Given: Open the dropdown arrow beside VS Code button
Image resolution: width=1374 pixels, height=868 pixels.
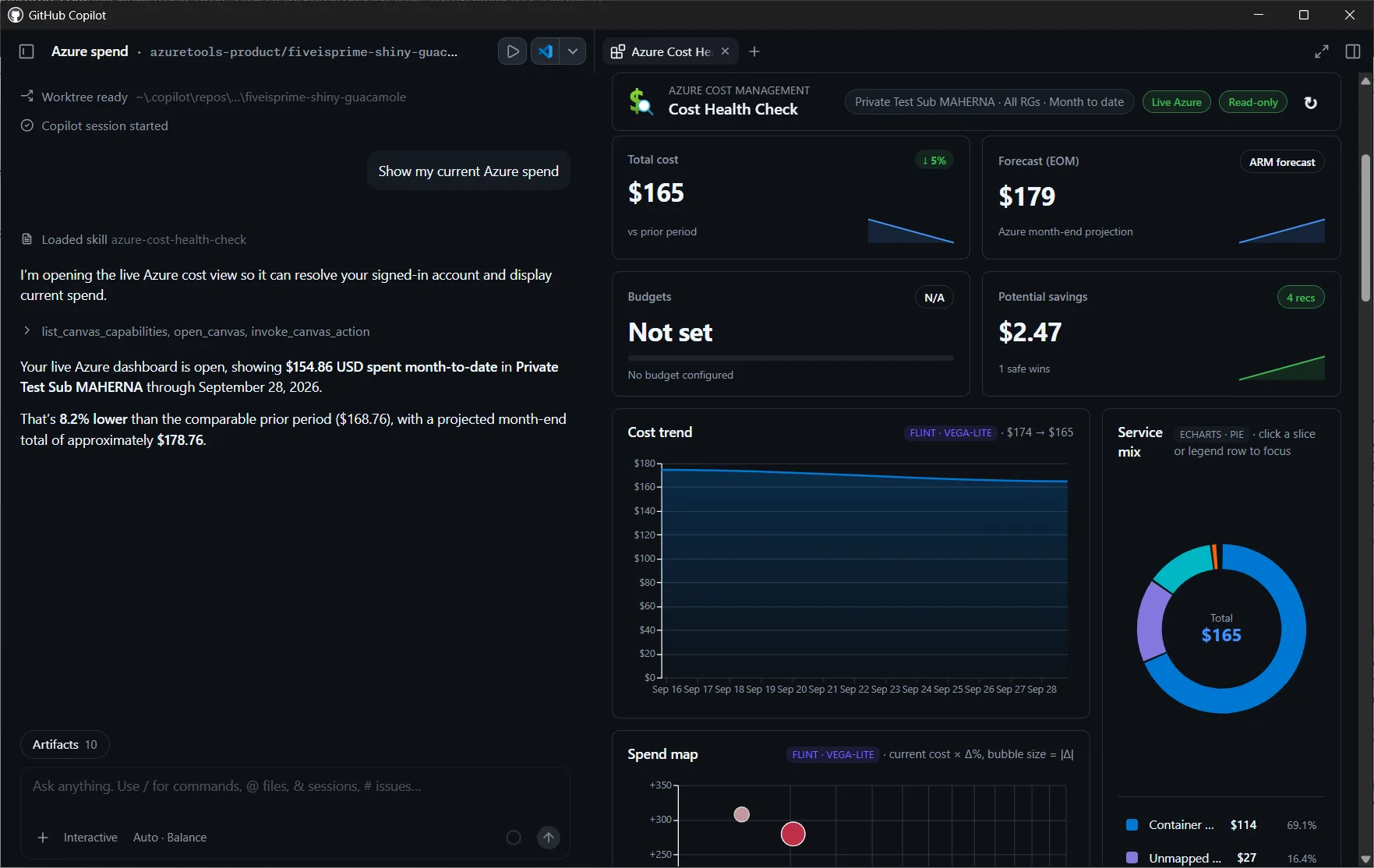Looking at the screenshot, I should (573, 51).
